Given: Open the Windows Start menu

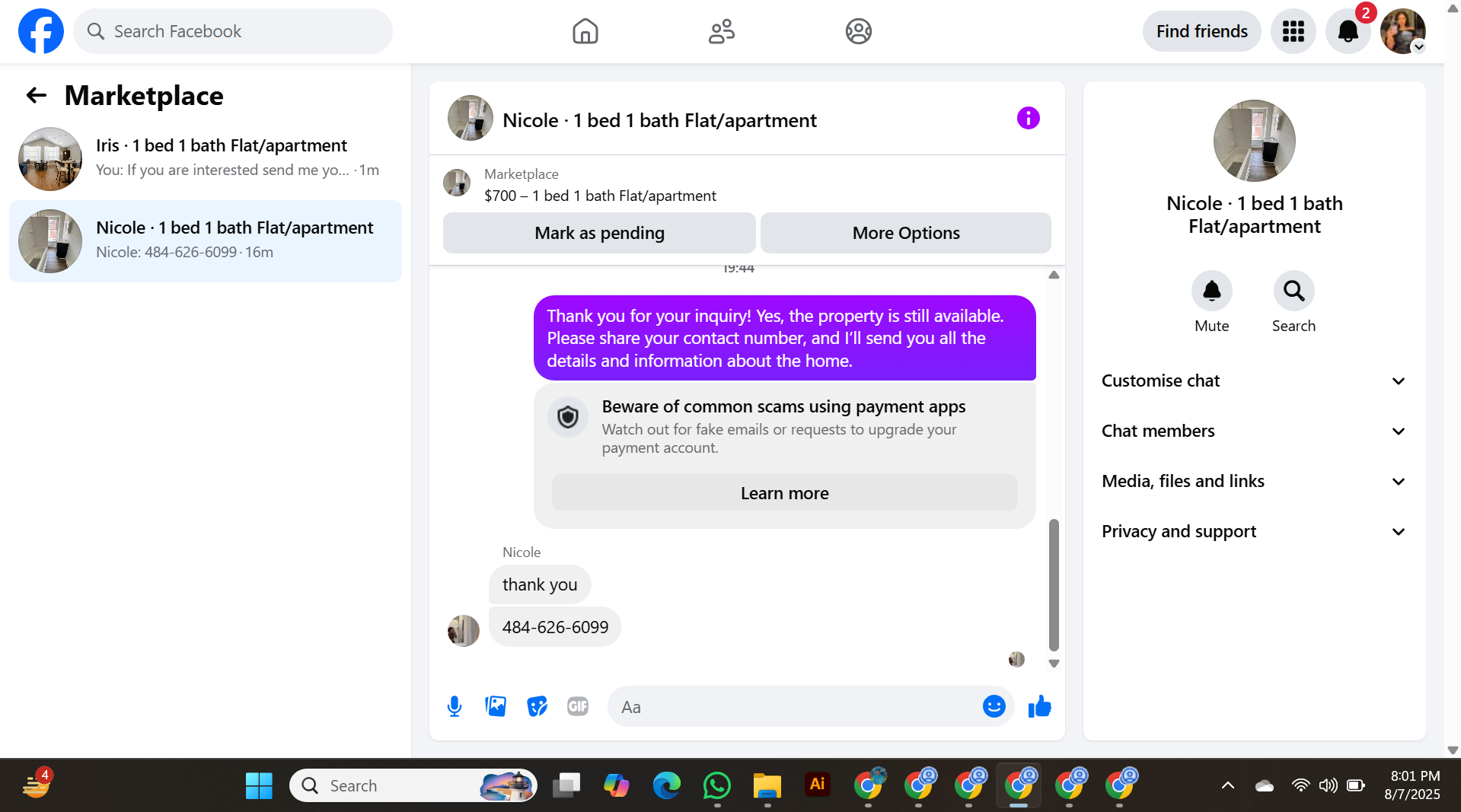Looking at the screenshot, I should pyautogui.click(x=259, y=785).
